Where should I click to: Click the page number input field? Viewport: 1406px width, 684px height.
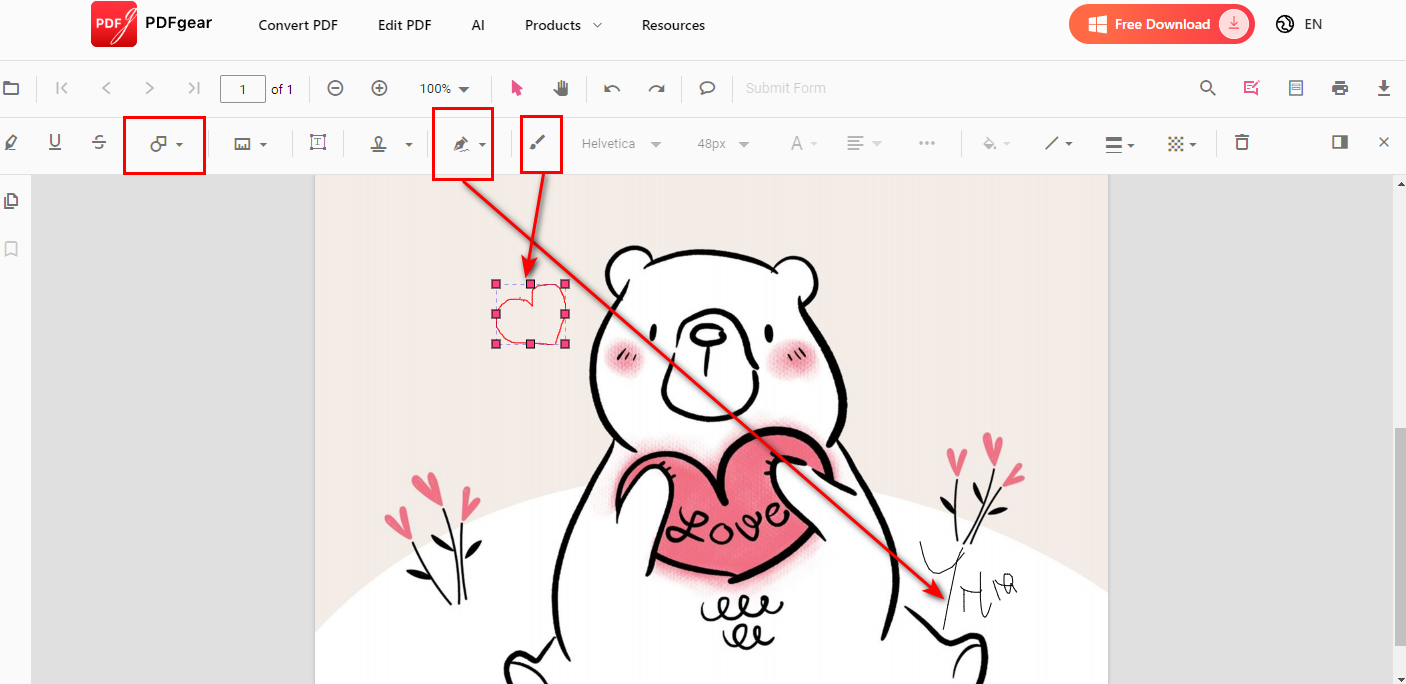242,88
